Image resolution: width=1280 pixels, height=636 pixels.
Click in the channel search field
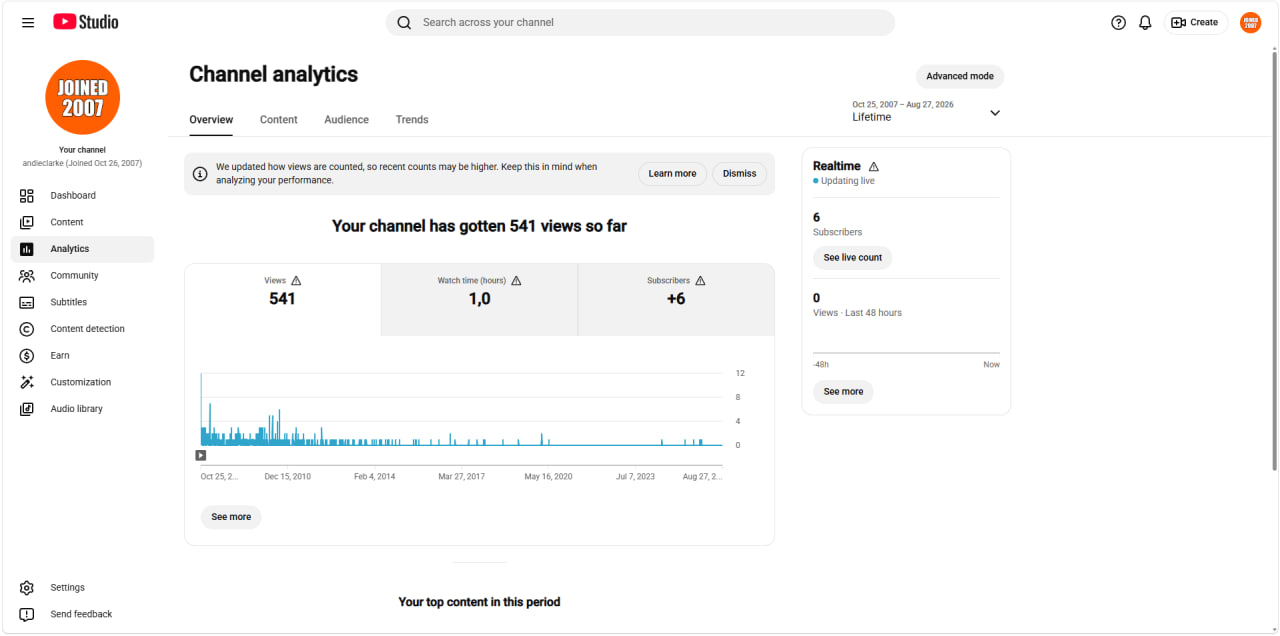click(640, 22)
